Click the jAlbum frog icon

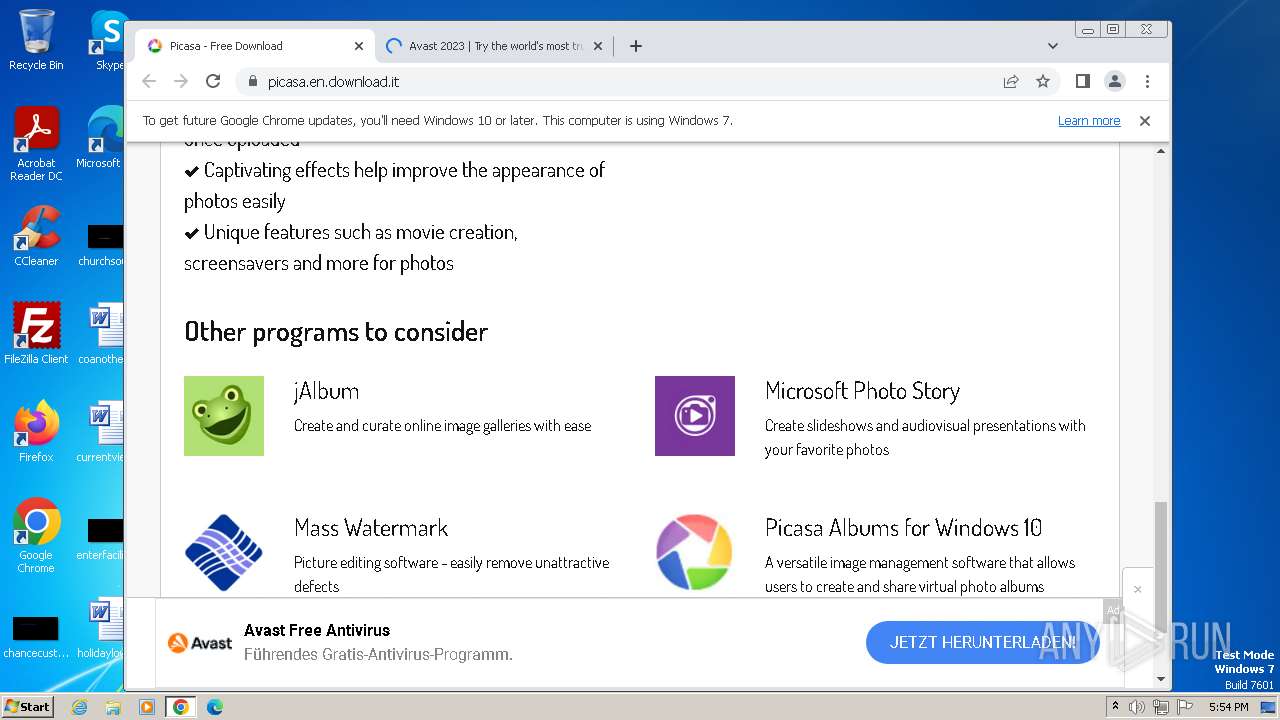point(224,416)
